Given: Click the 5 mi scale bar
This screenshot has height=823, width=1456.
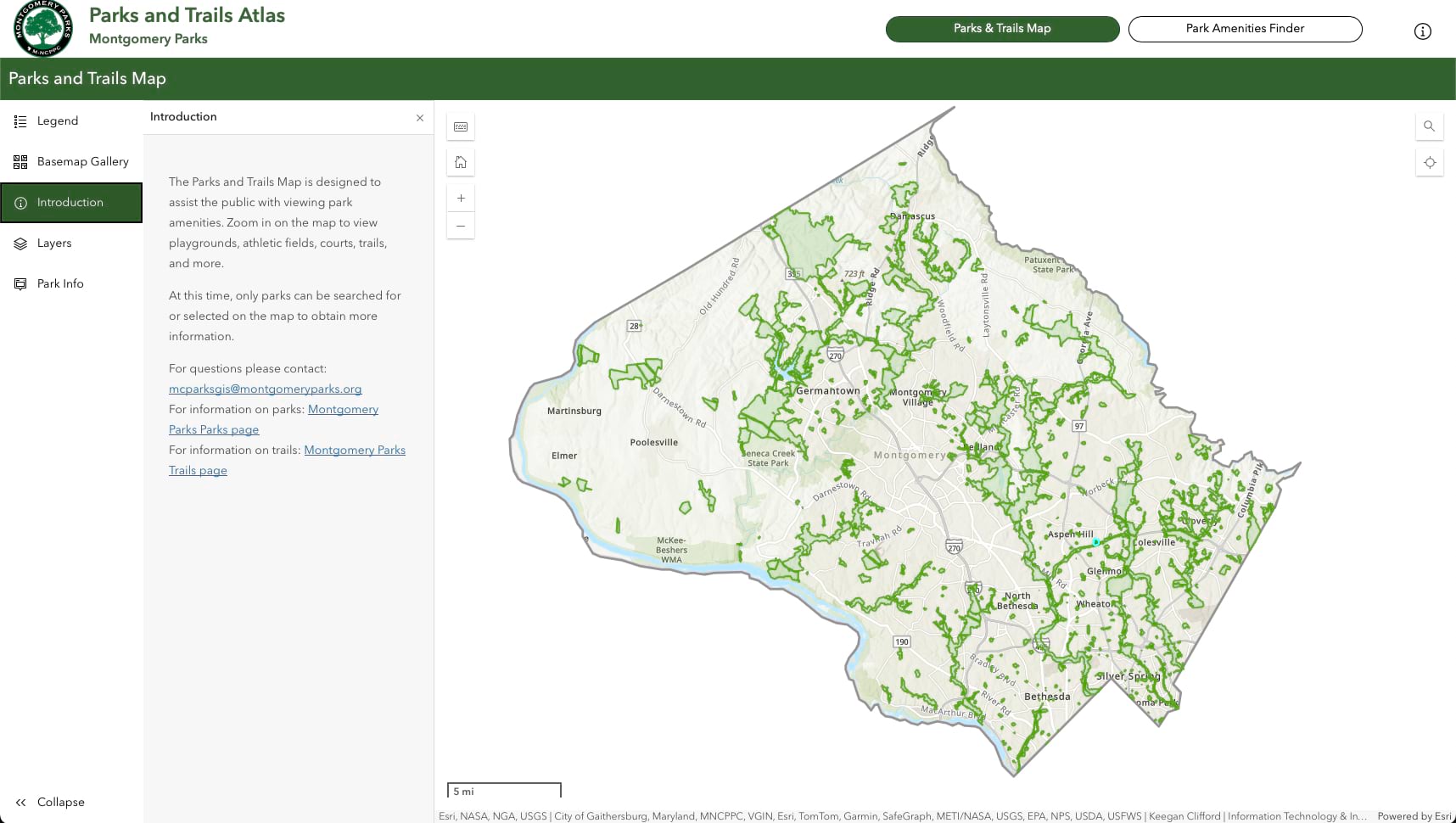Looking at the screenshot, I should pyautogui.click(x=504, y=791).
